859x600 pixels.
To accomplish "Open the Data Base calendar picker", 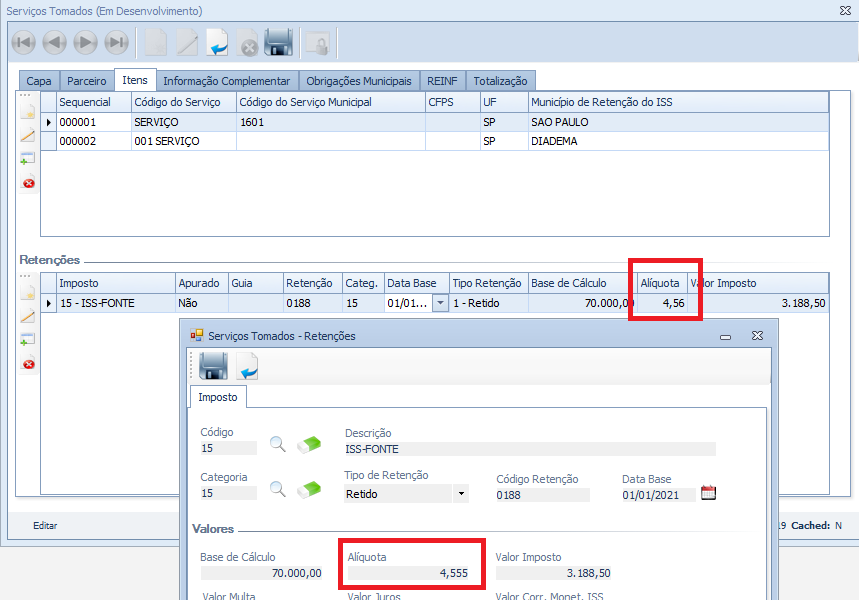I will 708,493.
